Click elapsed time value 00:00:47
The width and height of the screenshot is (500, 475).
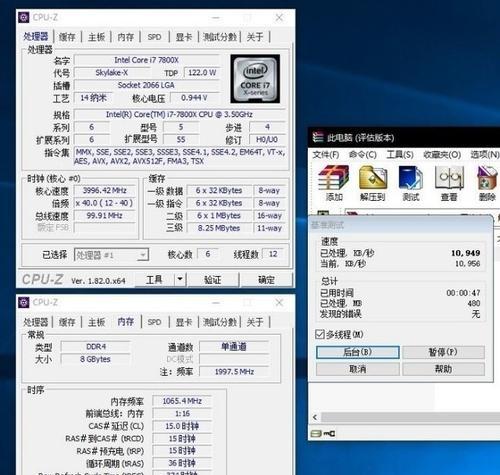tap(463, 293)
